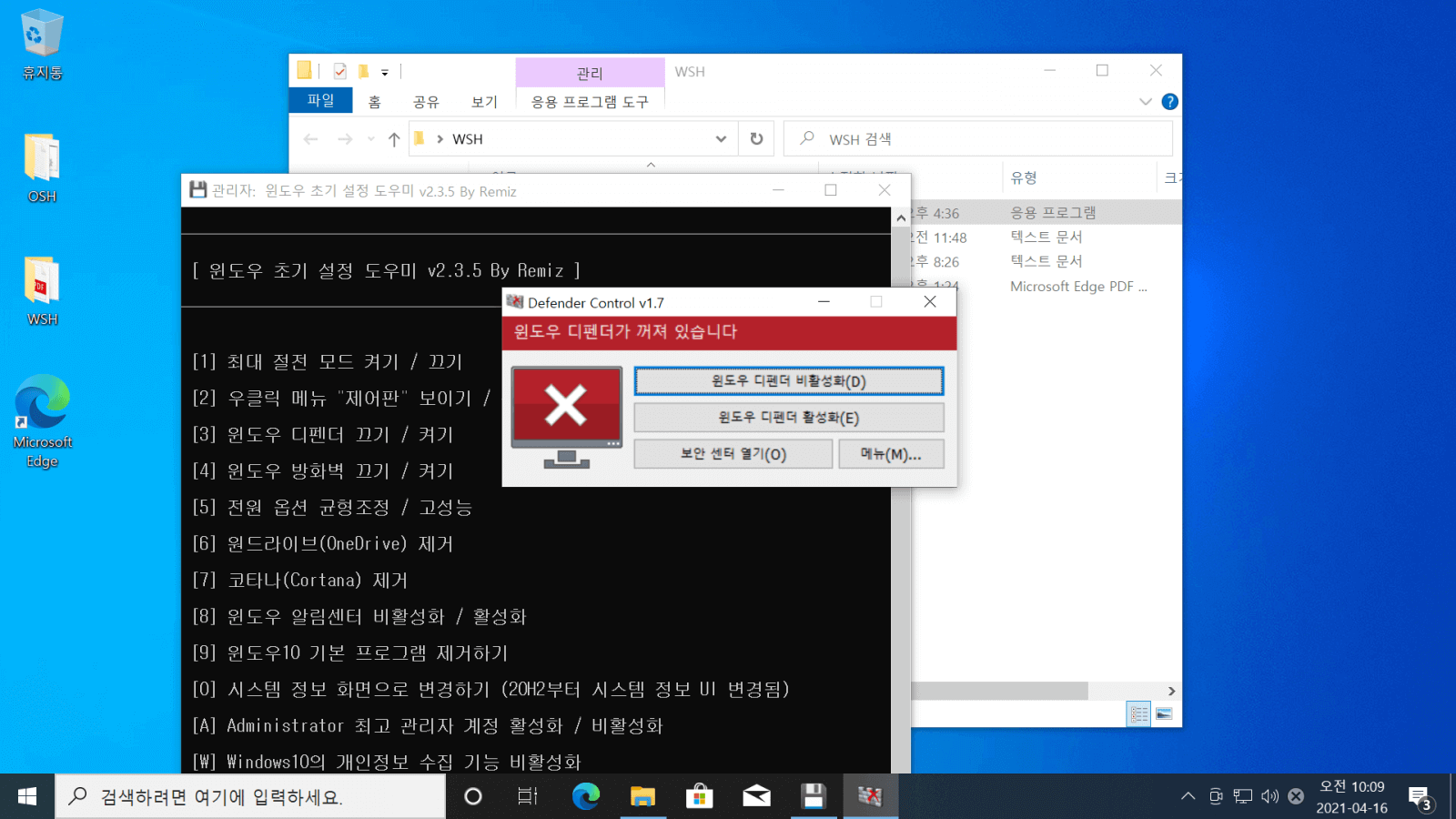The height and width of the screenshot is (819, 1456).
Task: Click Defender Control taskbar icon
Action: (x=871, y=796)
